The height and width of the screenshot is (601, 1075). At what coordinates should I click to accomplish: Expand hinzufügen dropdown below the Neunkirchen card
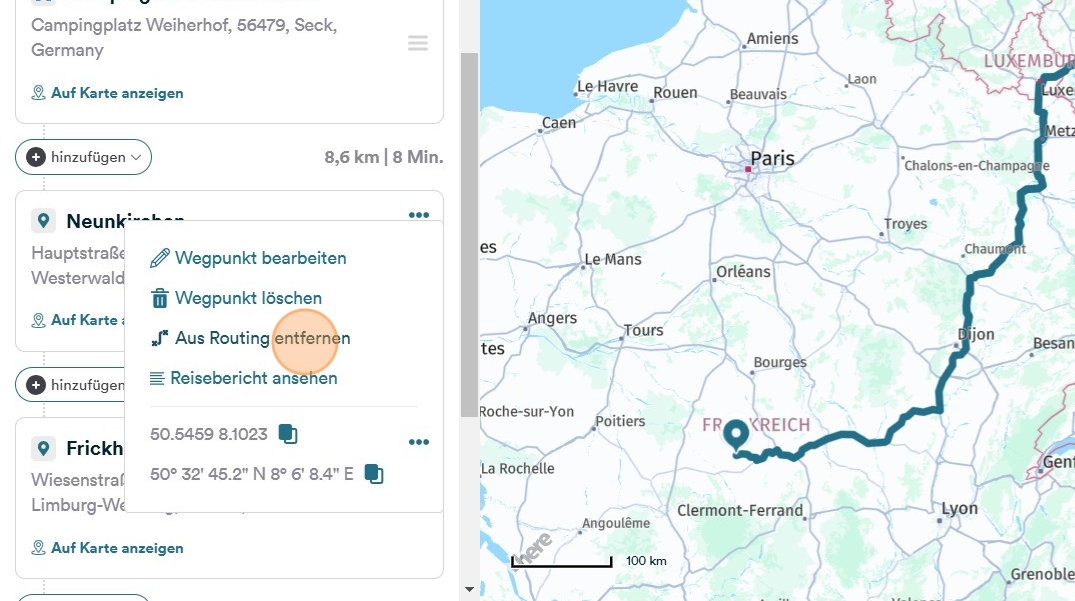(x=70, y=384)
